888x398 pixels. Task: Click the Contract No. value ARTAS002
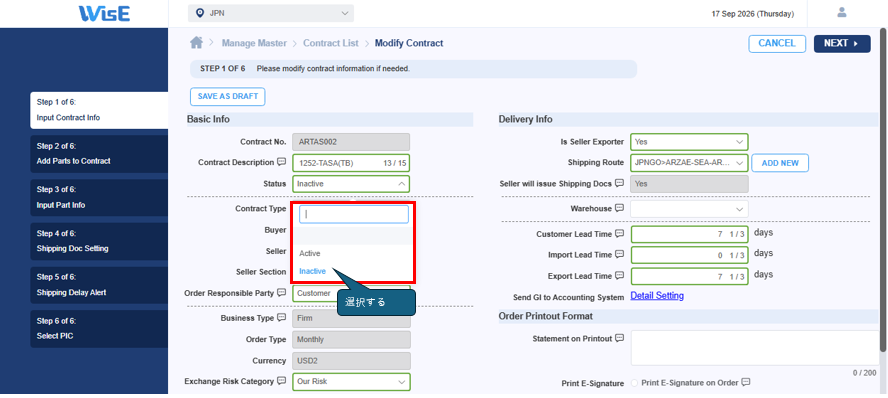pos(351,142)
